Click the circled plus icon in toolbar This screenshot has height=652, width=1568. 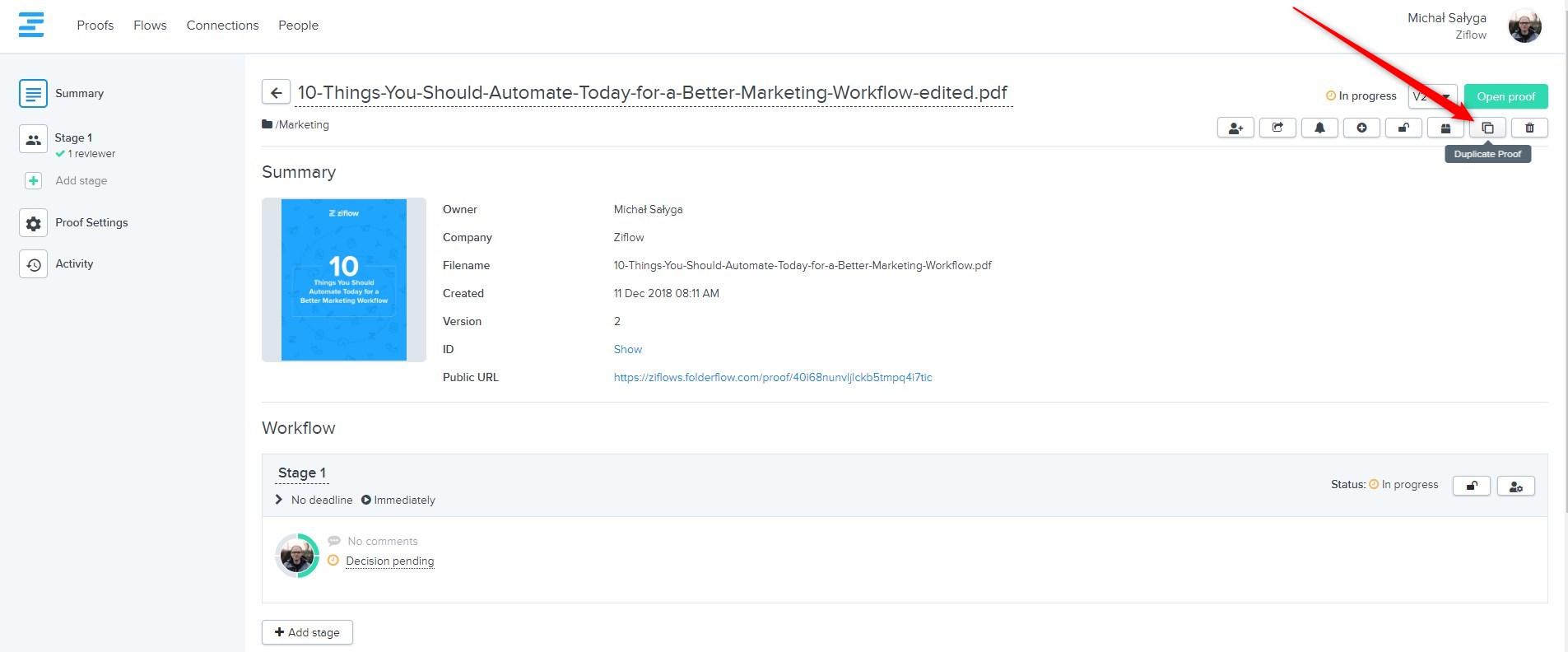click(x=1361, y=128)
